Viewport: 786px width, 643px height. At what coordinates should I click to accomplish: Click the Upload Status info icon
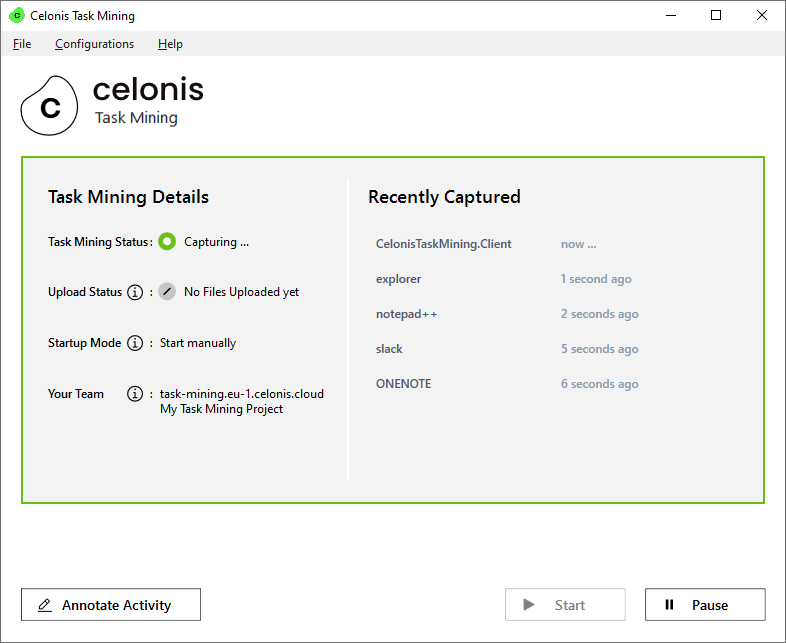click(x=135, y=292)
